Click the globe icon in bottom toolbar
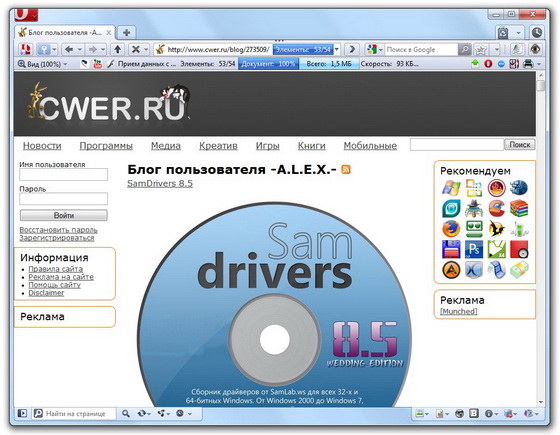This screenshot has width=560, height=435. click(x=460, y=414)
